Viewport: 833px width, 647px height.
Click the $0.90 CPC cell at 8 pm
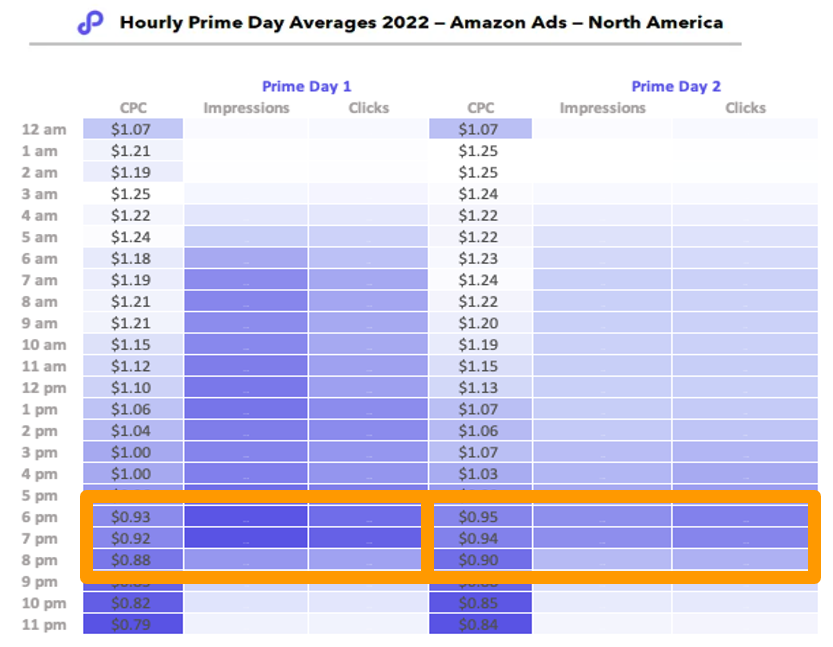480,560
